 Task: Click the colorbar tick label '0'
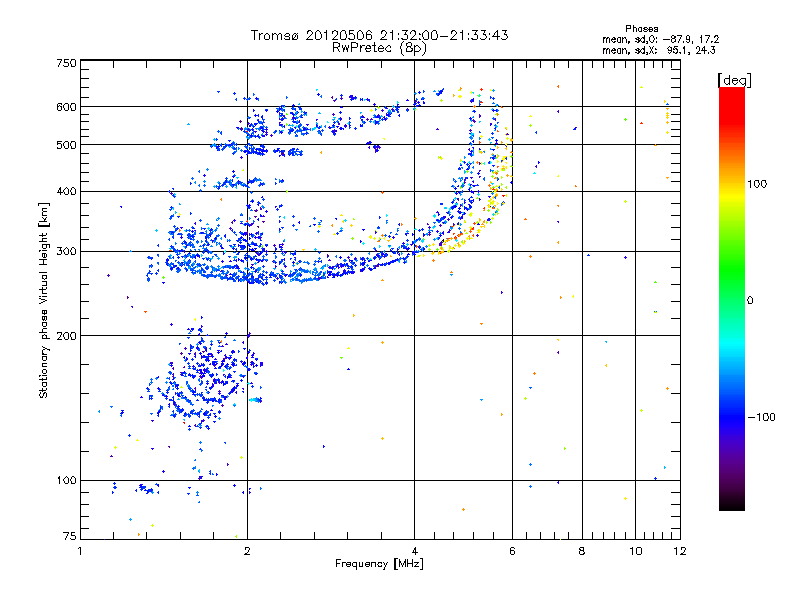(x=749, y=301)
